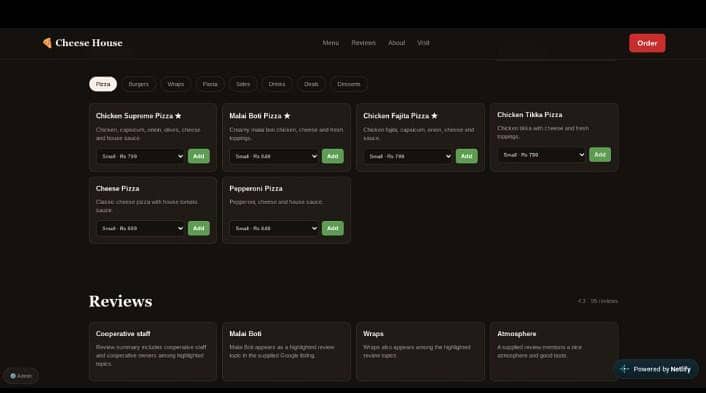Select the Pizza category pill

click(x=103, y=84)
